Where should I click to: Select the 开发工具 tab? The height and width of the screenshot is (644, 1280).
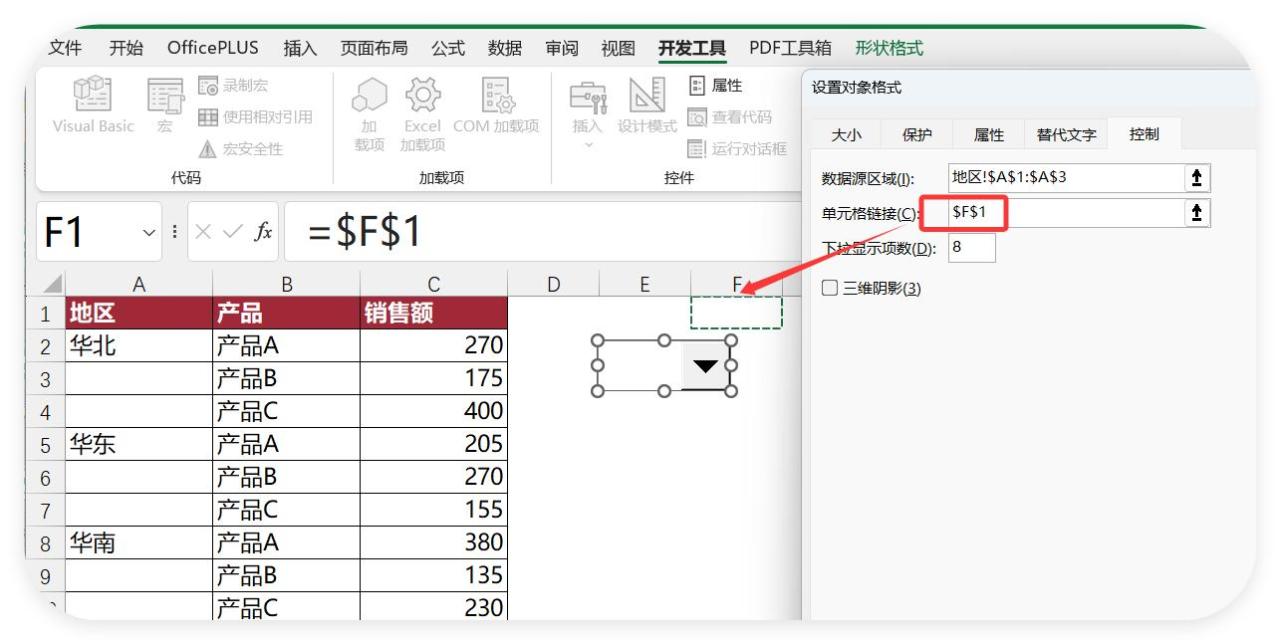[x=692, y=47]
